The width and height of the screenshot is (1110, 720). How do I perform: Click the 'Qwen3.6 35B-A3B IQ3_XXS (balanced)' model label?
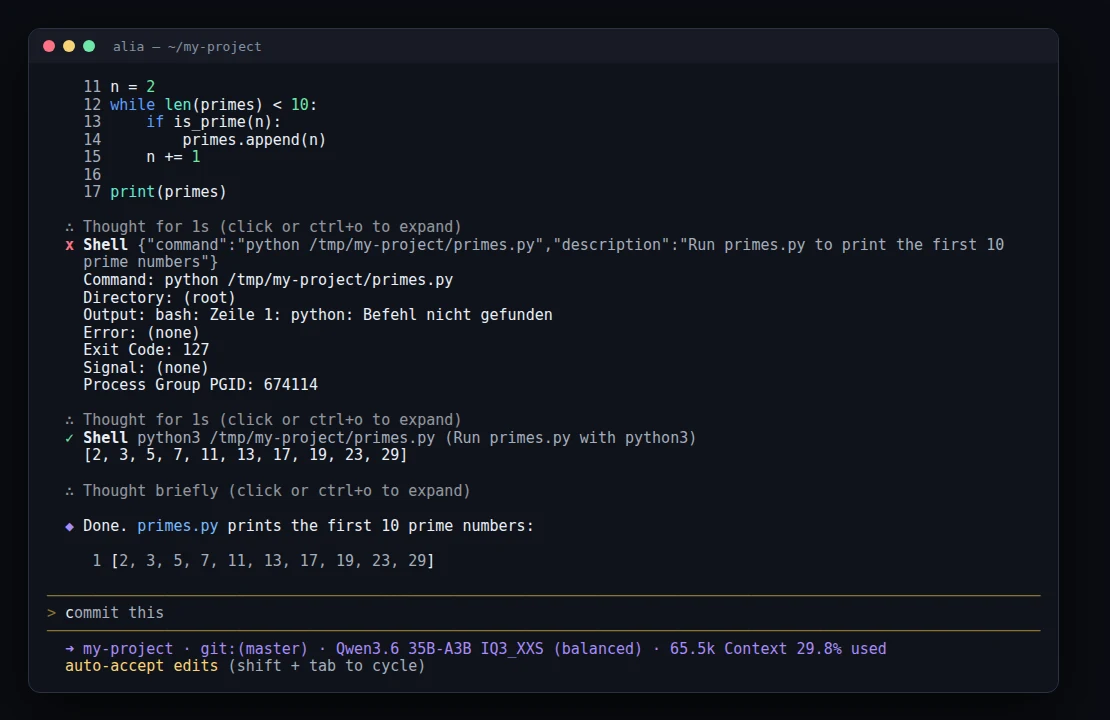click(488, 648)
